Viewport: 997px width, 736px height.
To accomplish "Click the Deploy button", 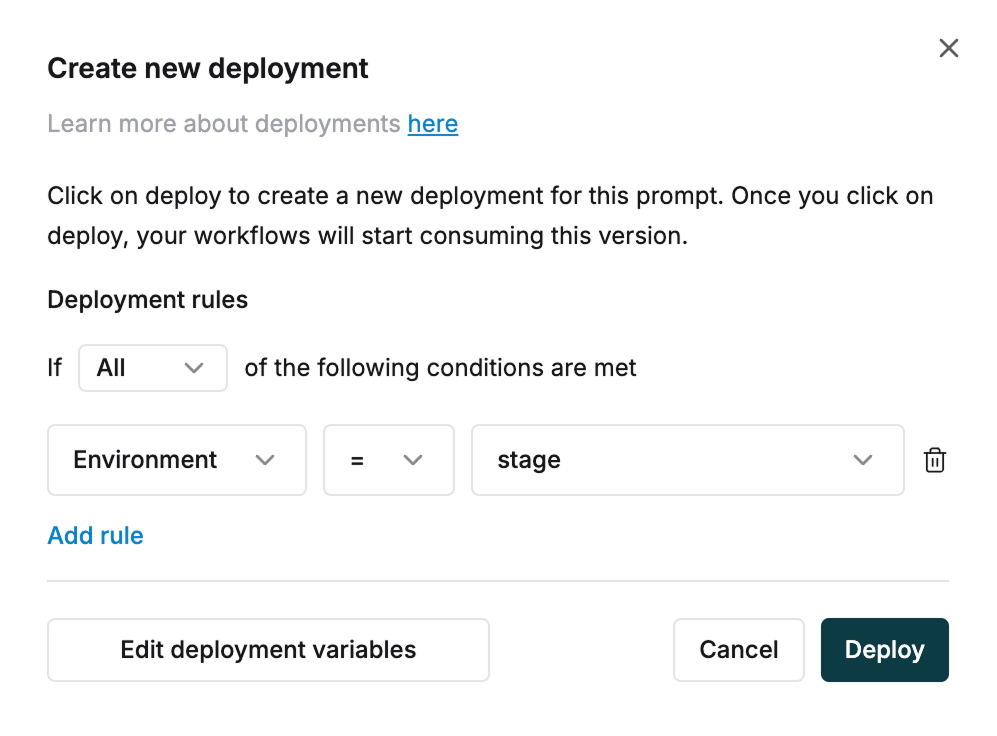I will pos(884,649).
